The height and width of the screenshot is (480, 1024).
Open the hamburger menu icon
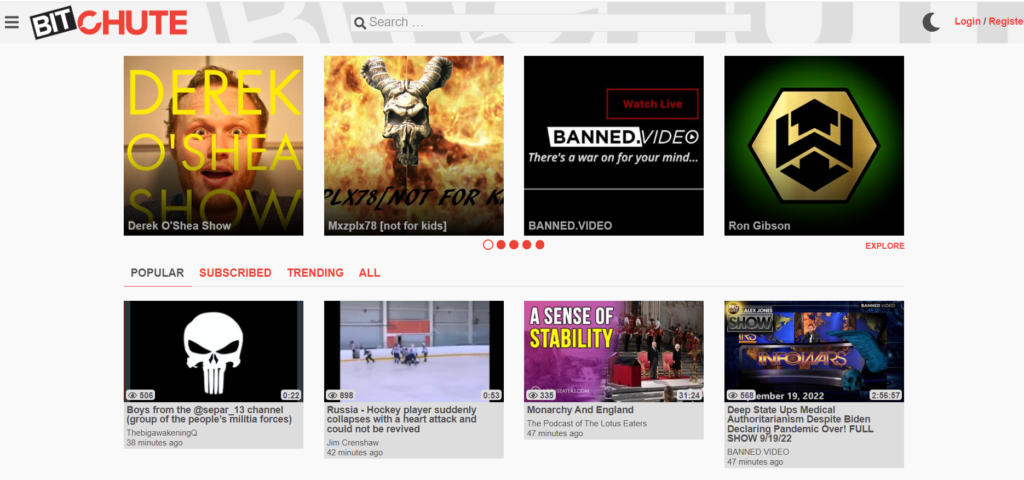12,22
